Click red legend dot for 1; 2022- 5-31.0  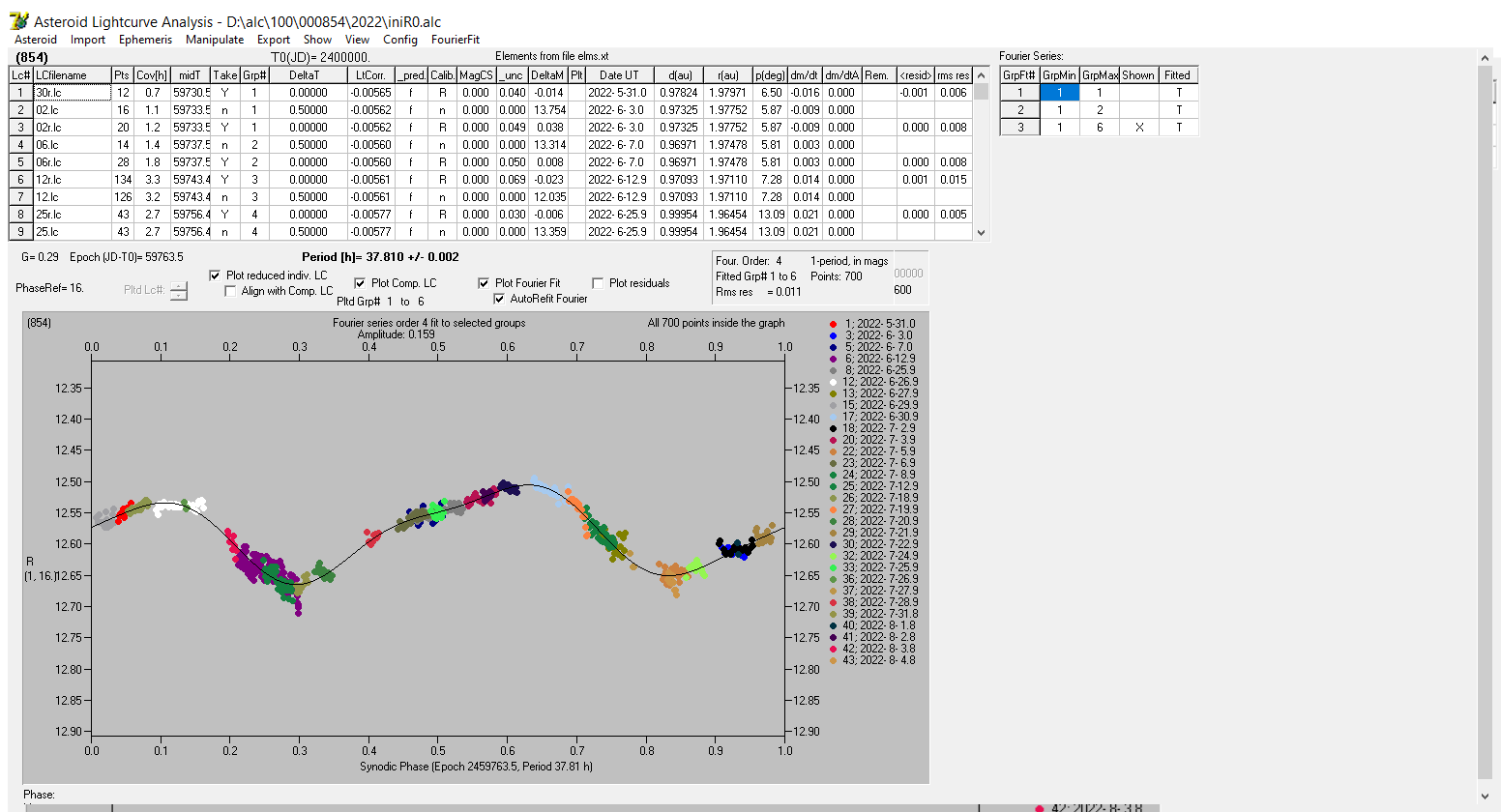tap(834, 324)
